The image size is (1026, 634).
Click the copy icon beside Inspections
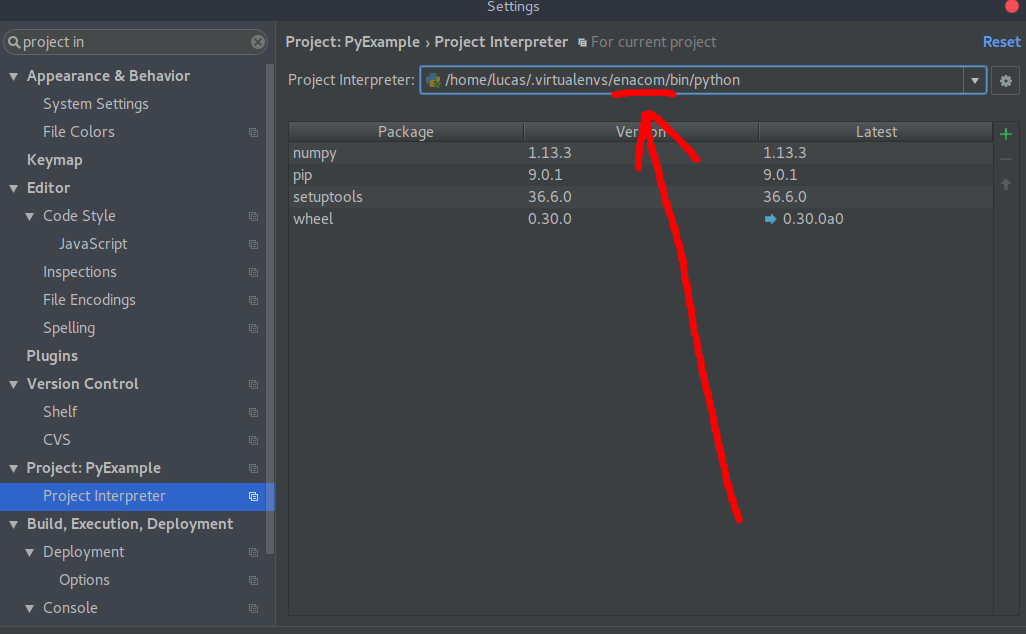253,272
